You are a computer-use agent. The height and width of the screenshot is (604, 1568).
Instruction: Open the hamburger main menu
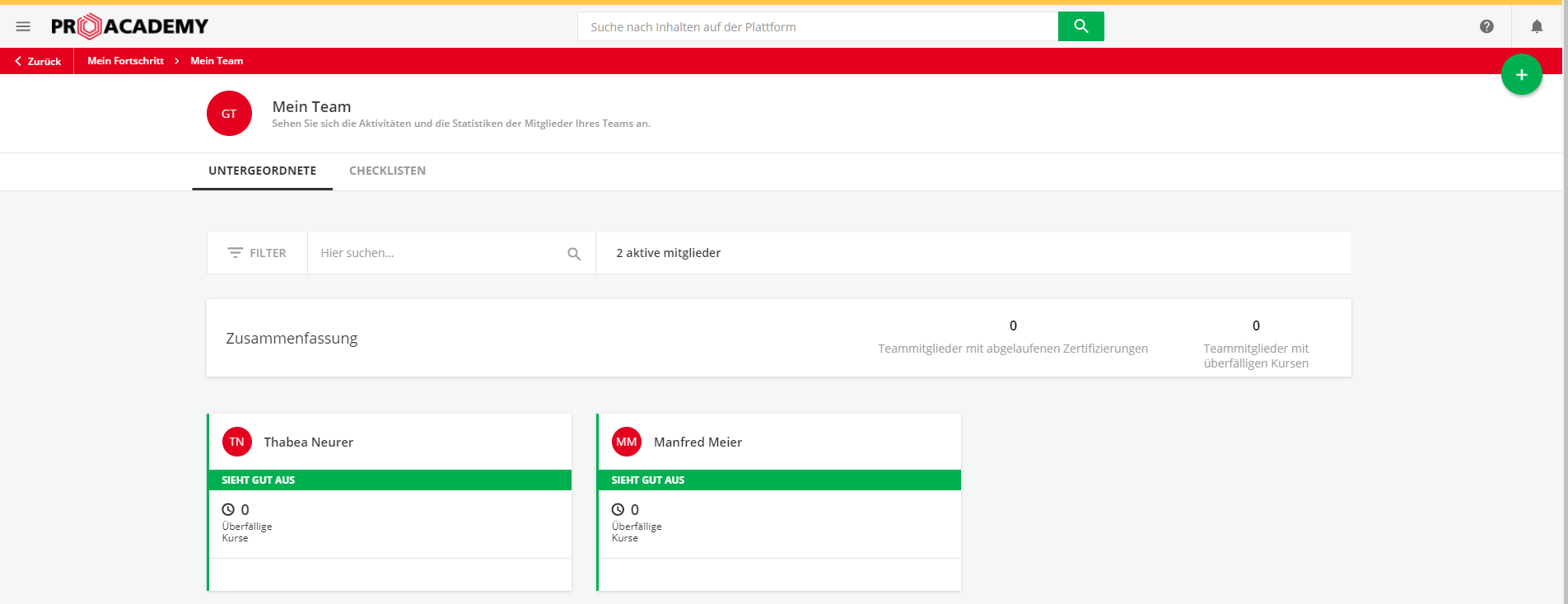(23, 26)
